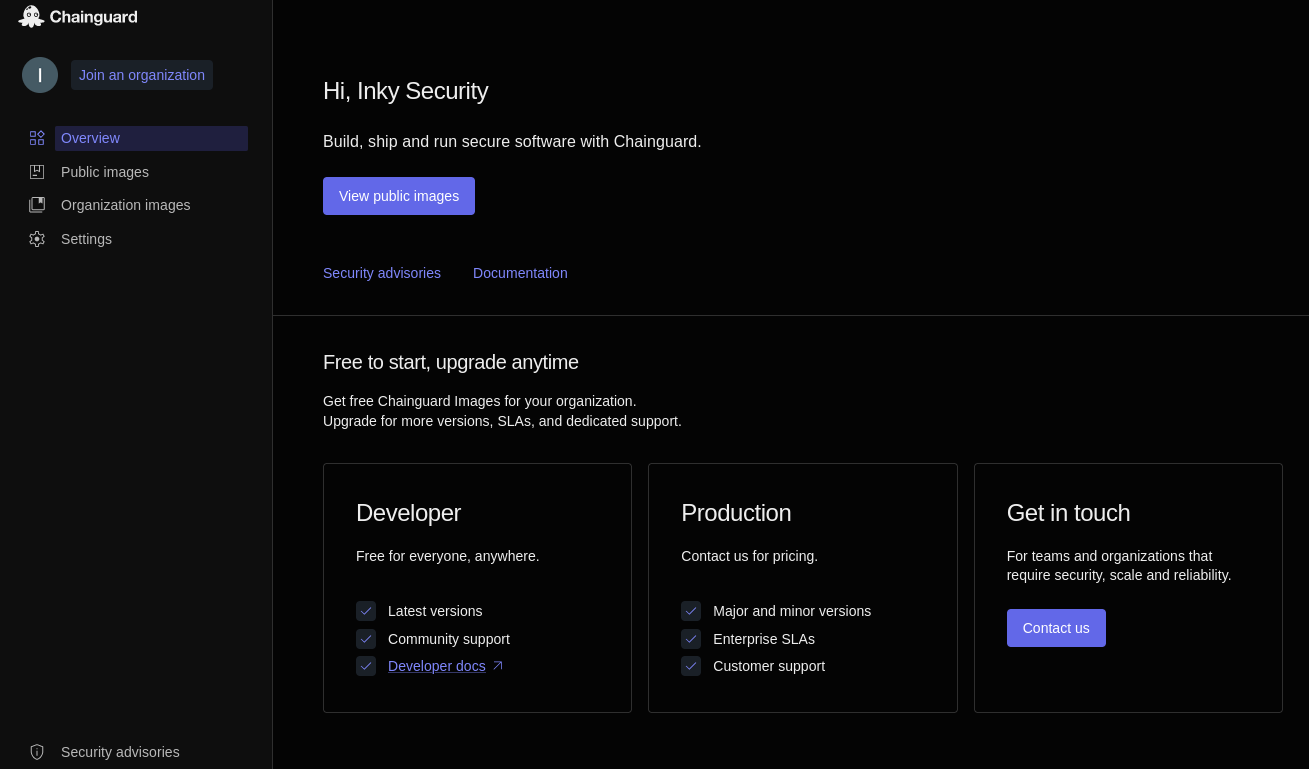Click the Organization images icon
Image resolution: width=1309 pixels, height=769 pixels.
[37, 205]
